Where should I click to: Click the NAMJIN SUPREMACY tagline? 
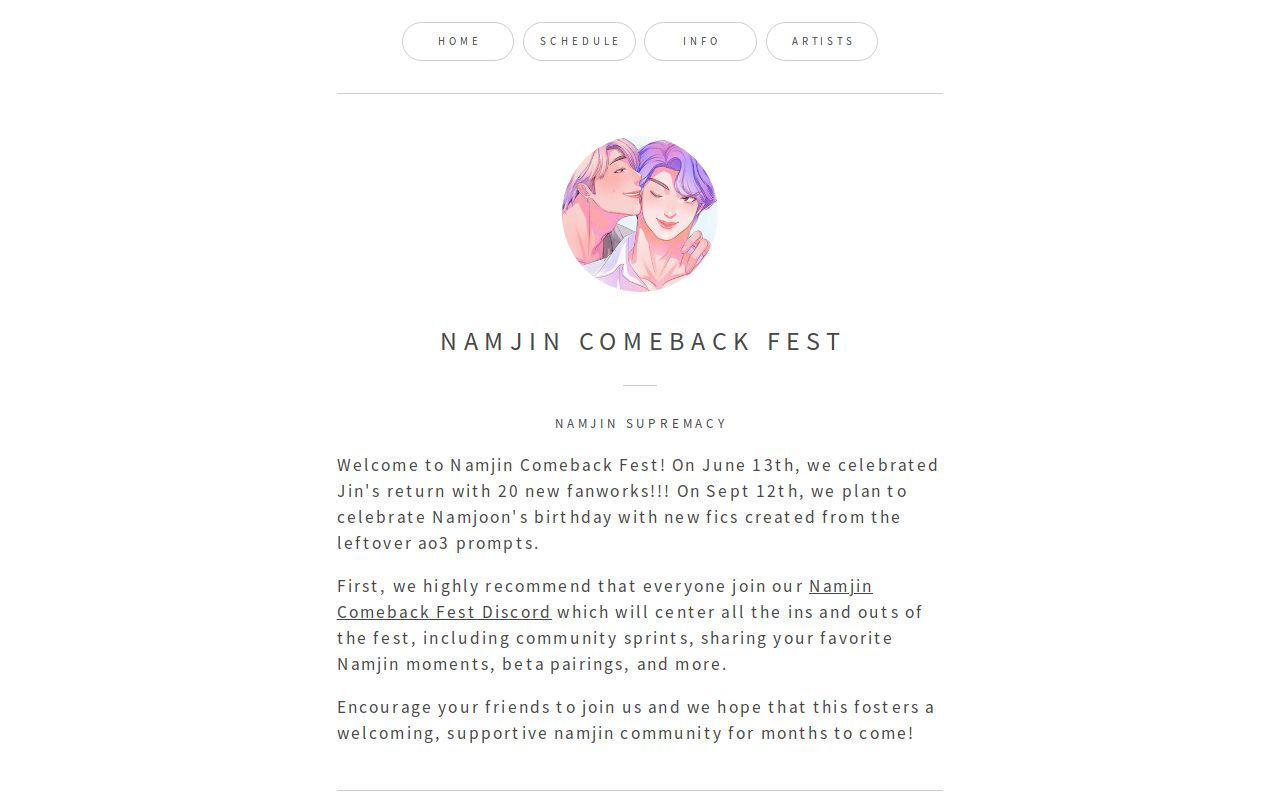coord(640,423)
